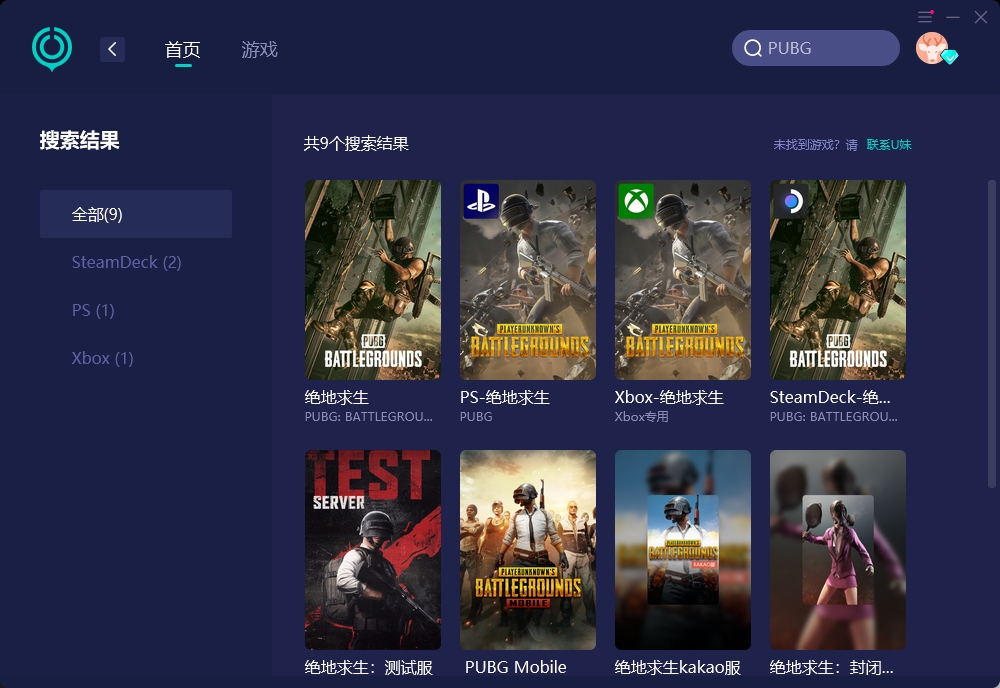The image size is (1000, 688).
Task: Open the hamburger menu with notification dot
Action: click(x=924, y=17)
